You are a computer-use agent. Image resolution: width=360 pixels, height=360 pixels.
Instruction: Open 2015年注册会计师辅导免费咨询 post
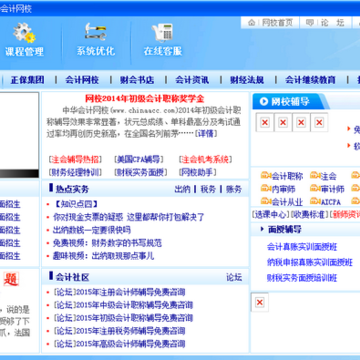(x=131, y=292)
